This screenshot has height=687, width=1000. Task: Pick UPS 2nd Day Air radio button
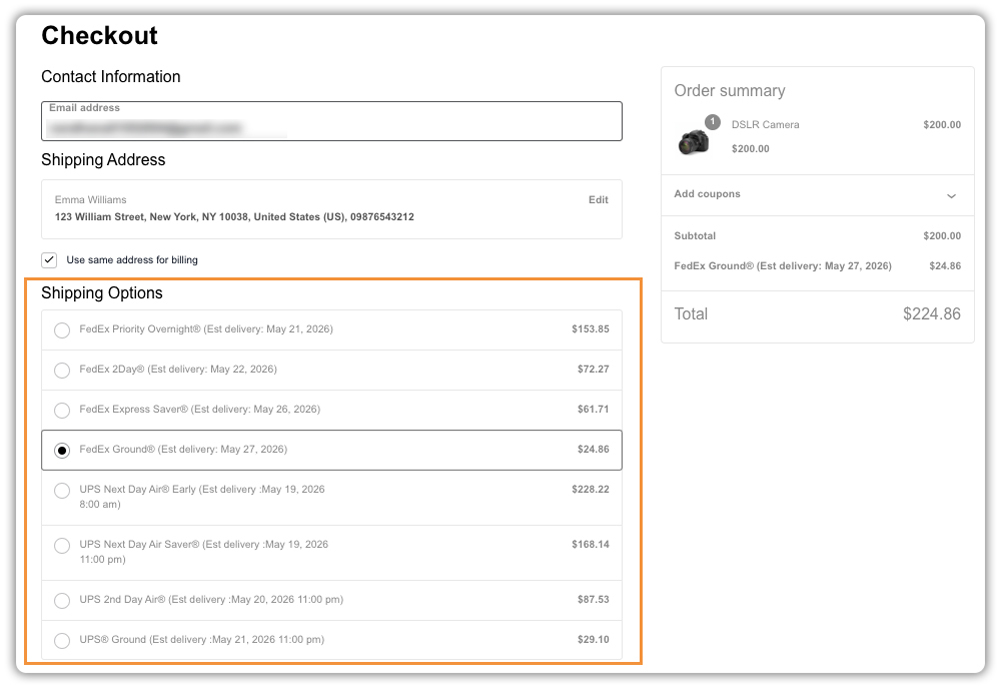62,600
